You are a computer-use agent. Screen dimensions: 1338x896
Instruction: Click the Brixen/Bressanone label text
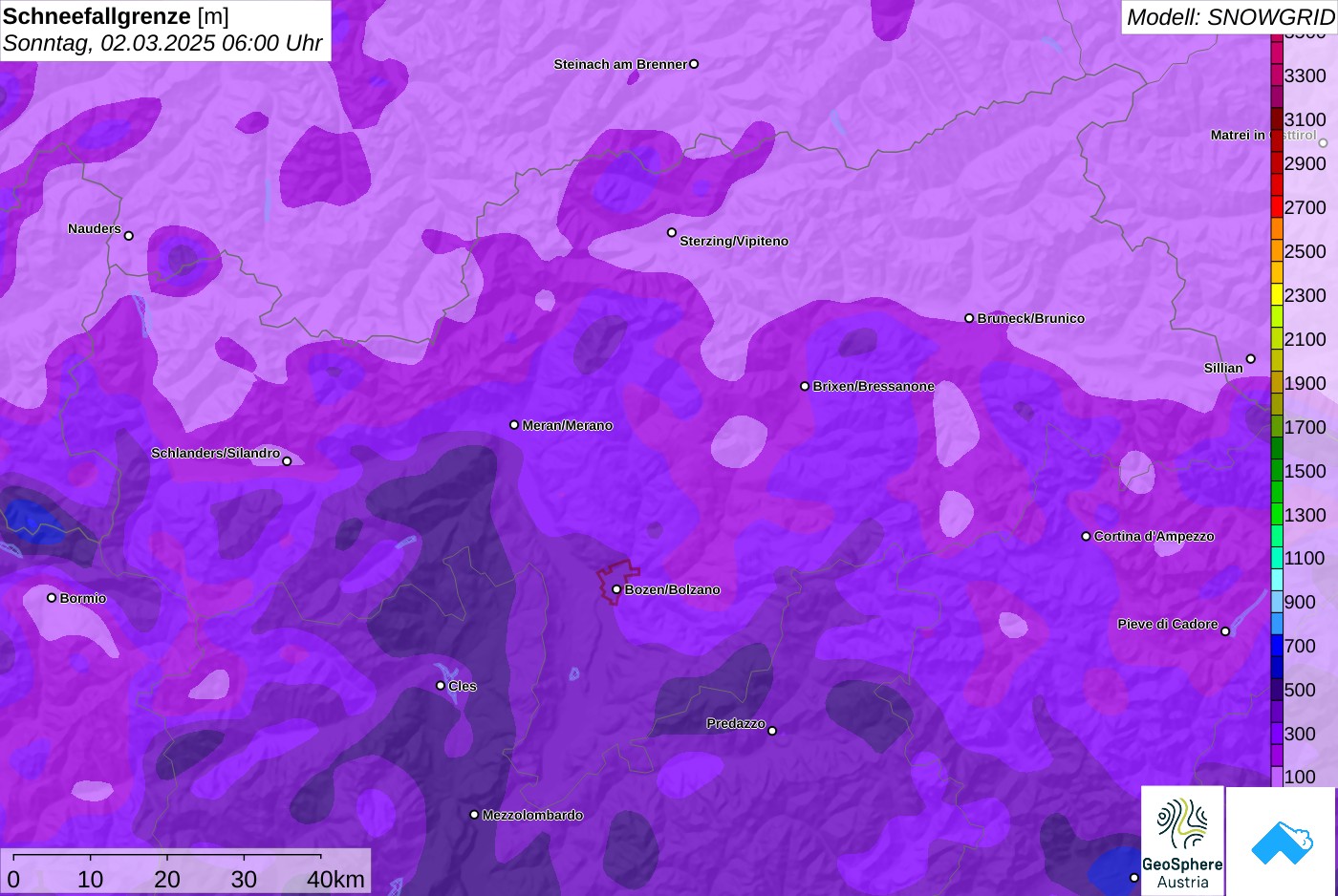pyautogui.click(x=874, y=387)
